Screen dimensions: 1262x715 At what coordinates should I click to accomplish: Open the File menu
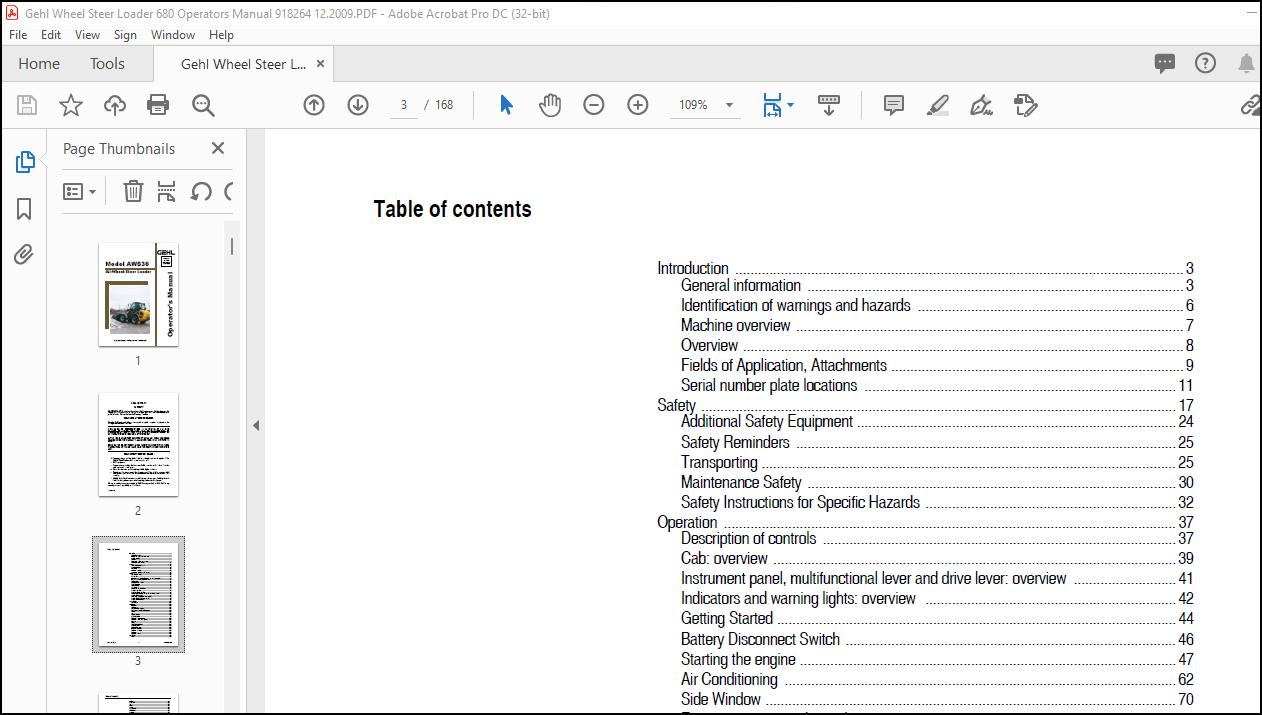pyautogui.click(x=18, y=34)
